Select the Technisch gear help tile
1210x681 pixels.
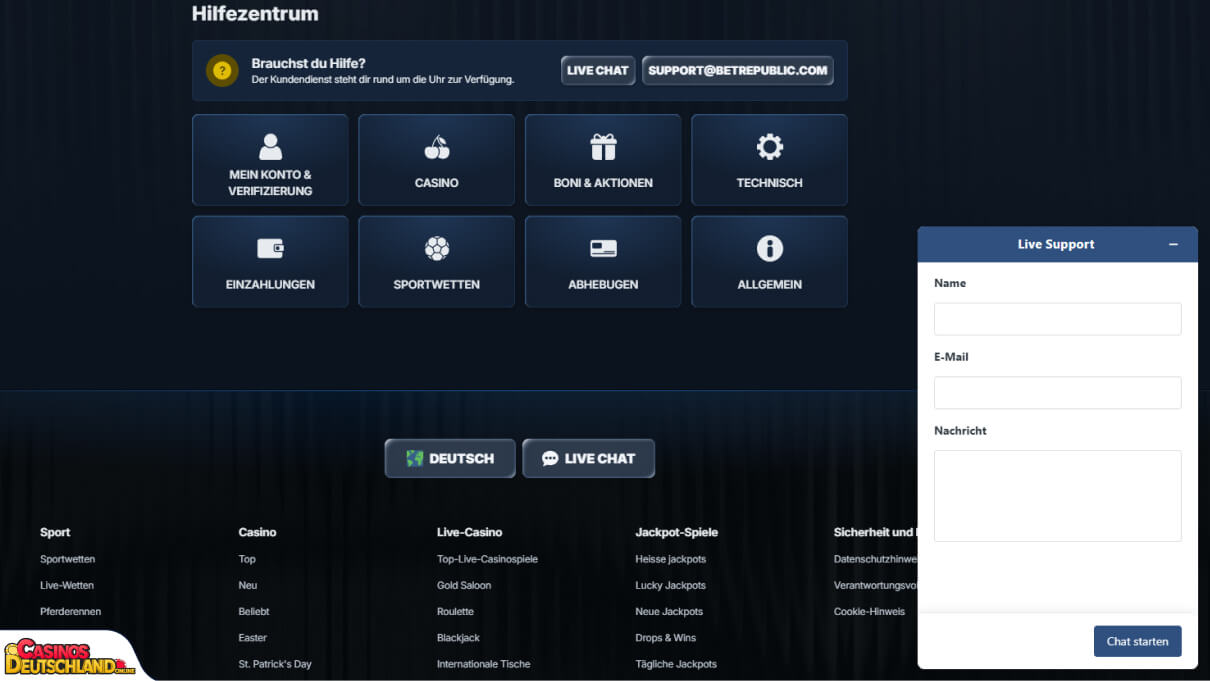(769, 160)
